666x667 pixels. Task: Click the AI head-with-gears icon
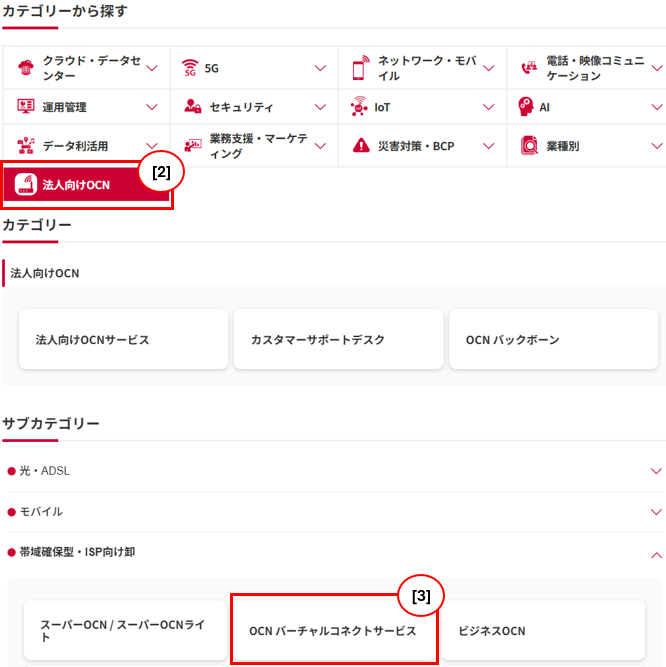(x=526, y=106)
